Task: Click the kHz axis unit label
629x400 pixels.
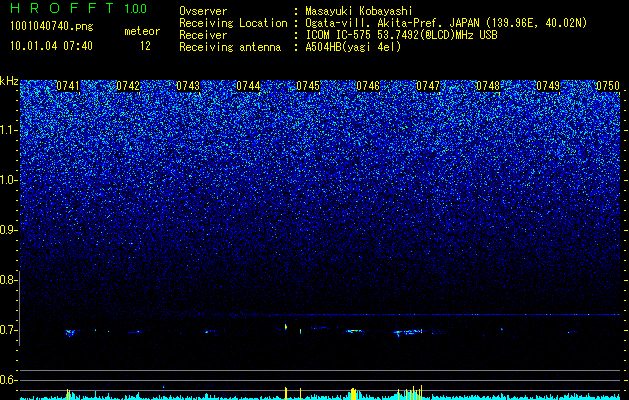Action: (x=9, y=81)
